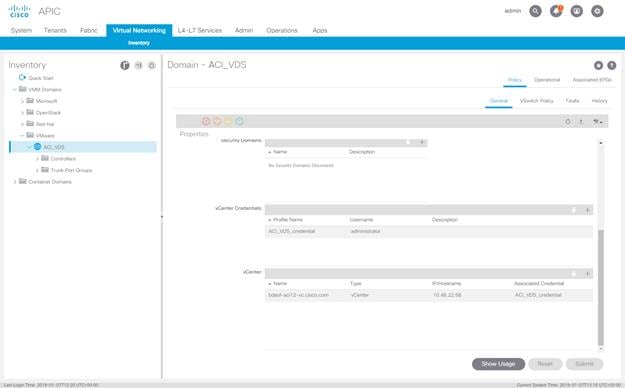
Task: Expand the Controllers tree node
Action: click(x=37, y=159)
